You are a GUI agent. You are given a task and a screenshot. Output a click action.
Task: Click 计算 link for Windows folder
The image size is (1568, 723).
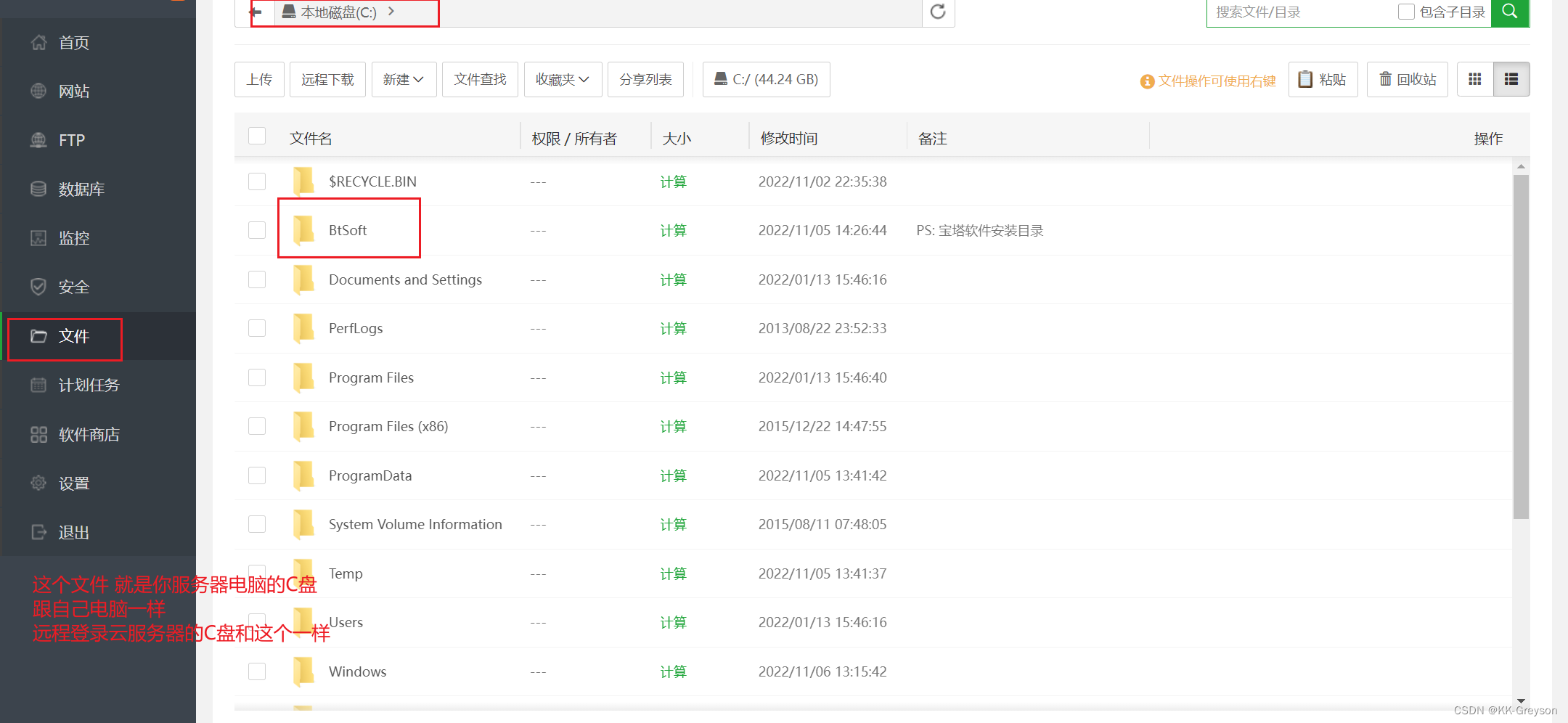(x=673, y=671)
